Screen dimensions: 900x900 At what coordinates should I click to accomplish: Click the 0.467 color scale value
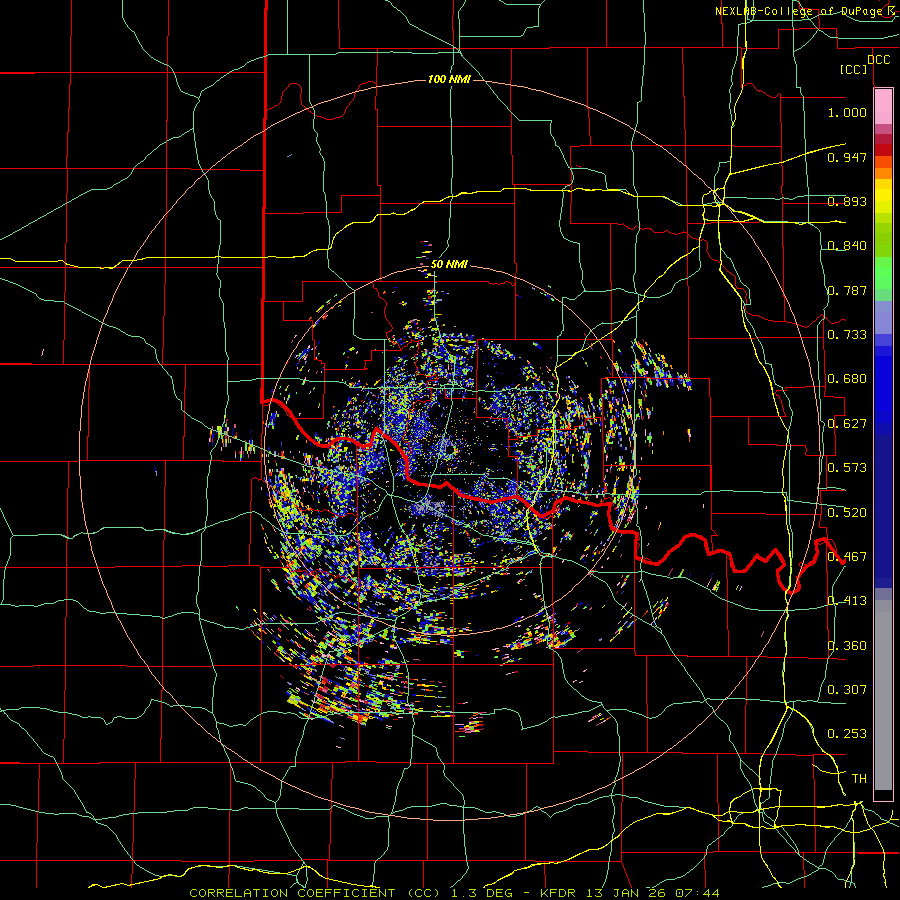pos(847,557)
